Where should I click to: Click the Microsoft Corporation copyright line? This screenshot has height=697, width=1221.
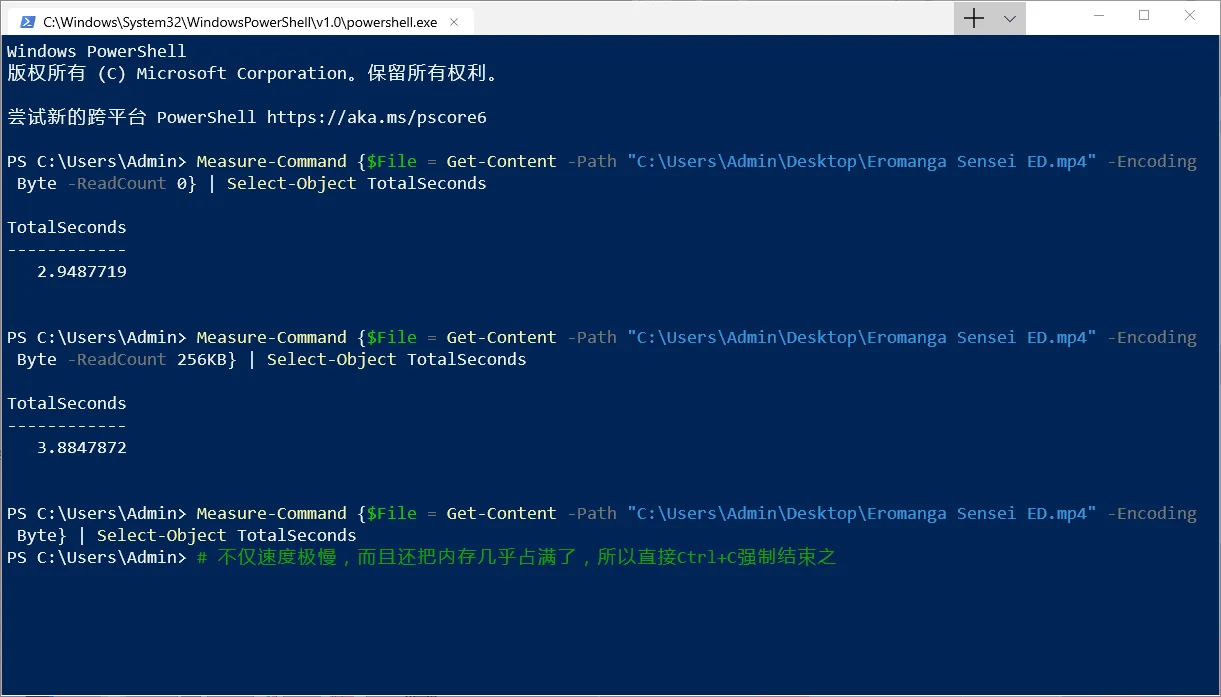click(x=252, y=73)
